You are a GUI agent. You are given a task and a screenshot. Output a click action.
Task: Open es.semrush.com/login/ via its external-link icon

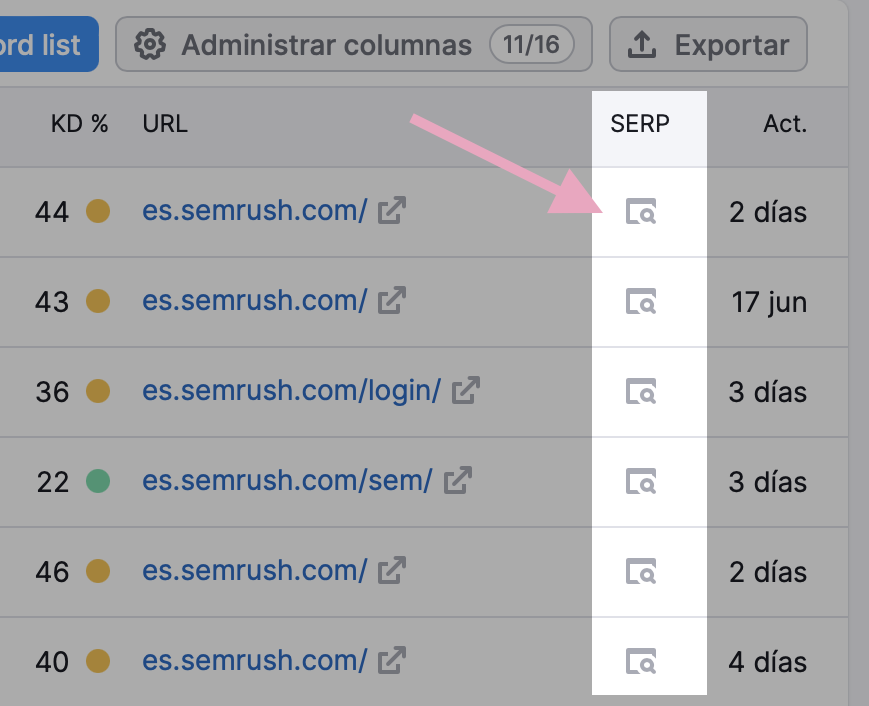(x=466, y=390)
